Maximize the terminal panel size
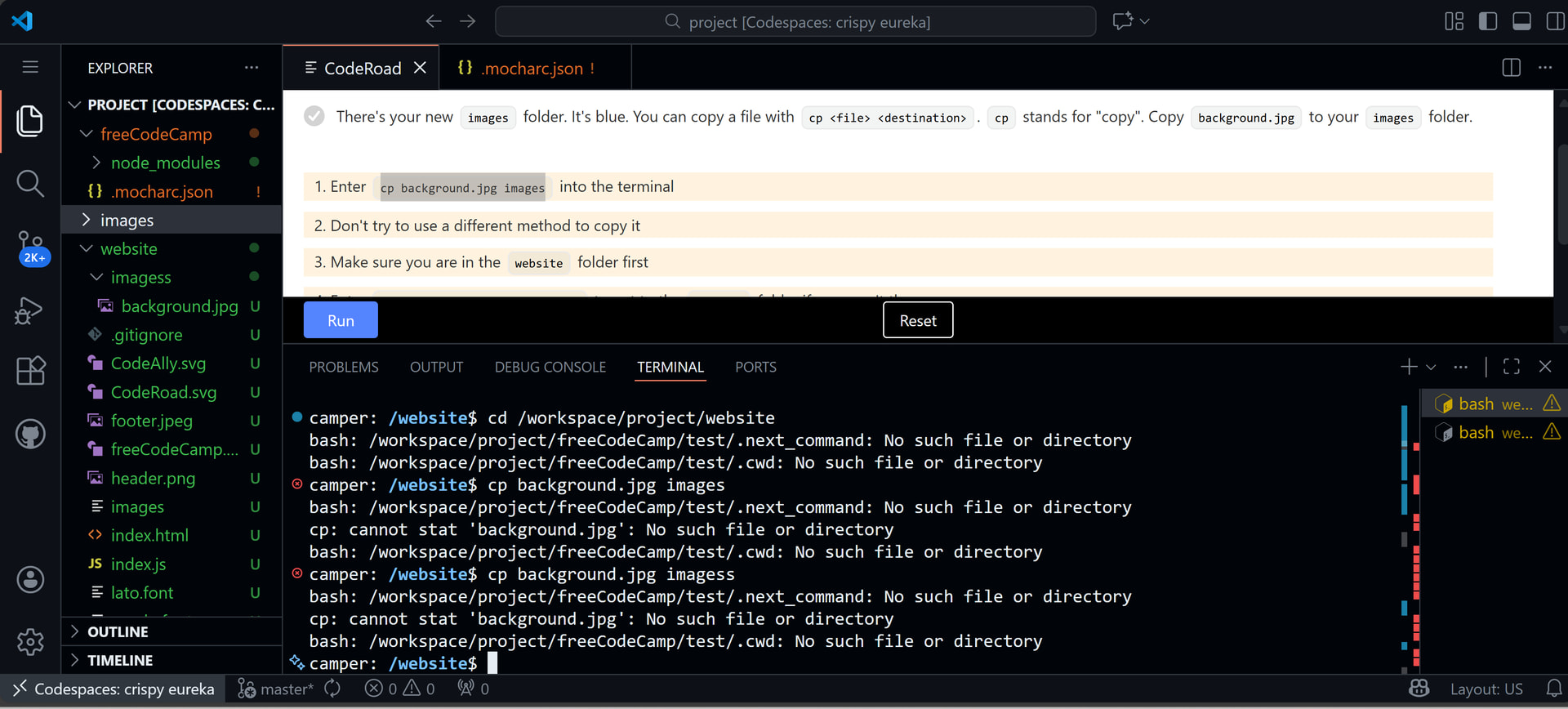This screenshot has width=1568, height=709. (1511, 367)
